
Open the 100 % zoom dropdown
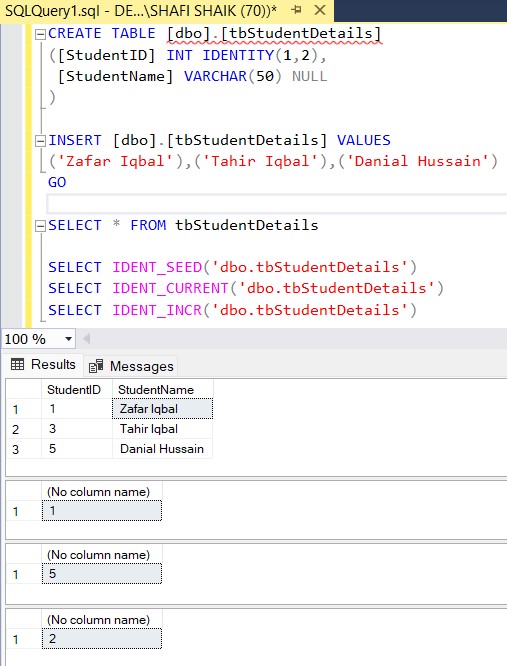click(68, 339)
